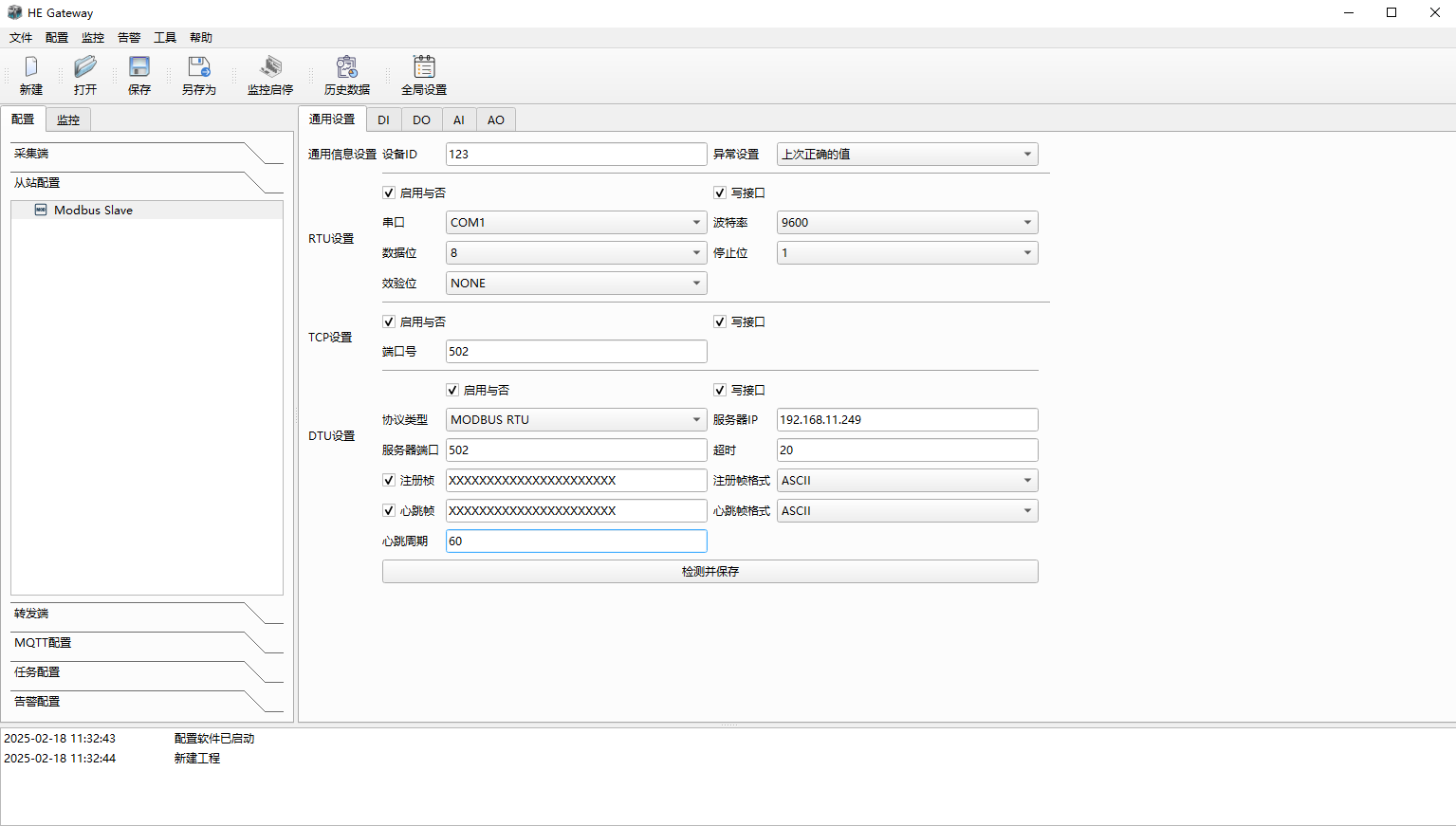This screenshot has height=826, width=1456.
Task: Click the 监控启停 monitor start/stop icon
Action: pos(271,66)
